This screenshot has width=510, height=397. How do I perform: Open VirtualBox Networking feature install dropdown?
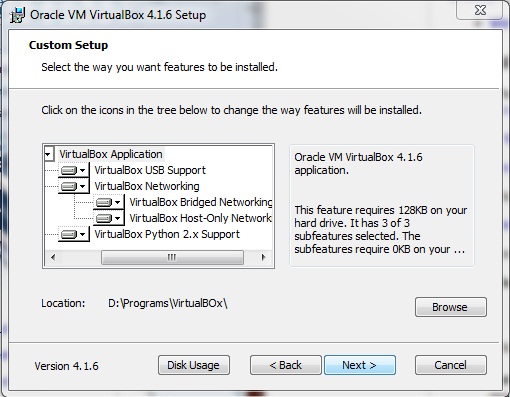pos(74,186)
